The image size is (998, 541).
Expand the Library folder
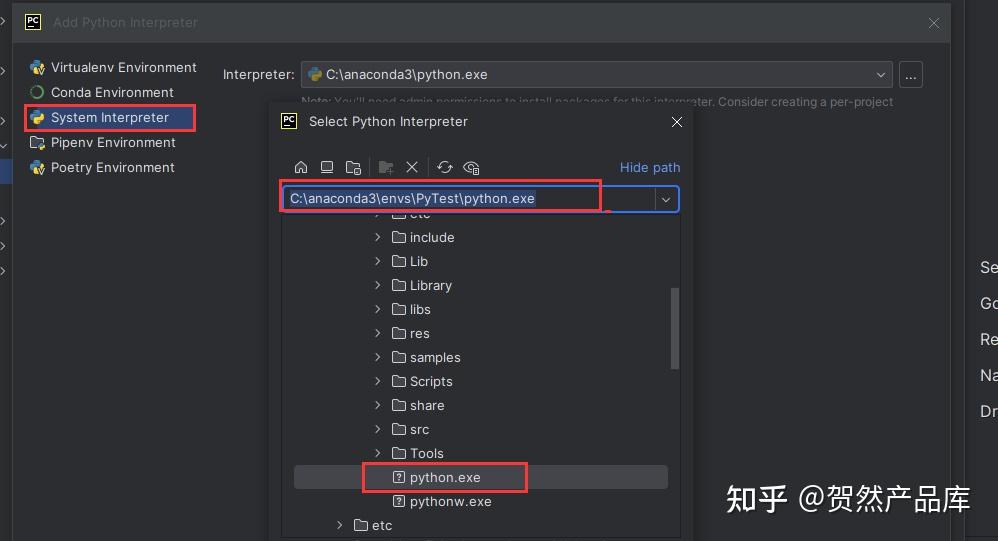377,285
